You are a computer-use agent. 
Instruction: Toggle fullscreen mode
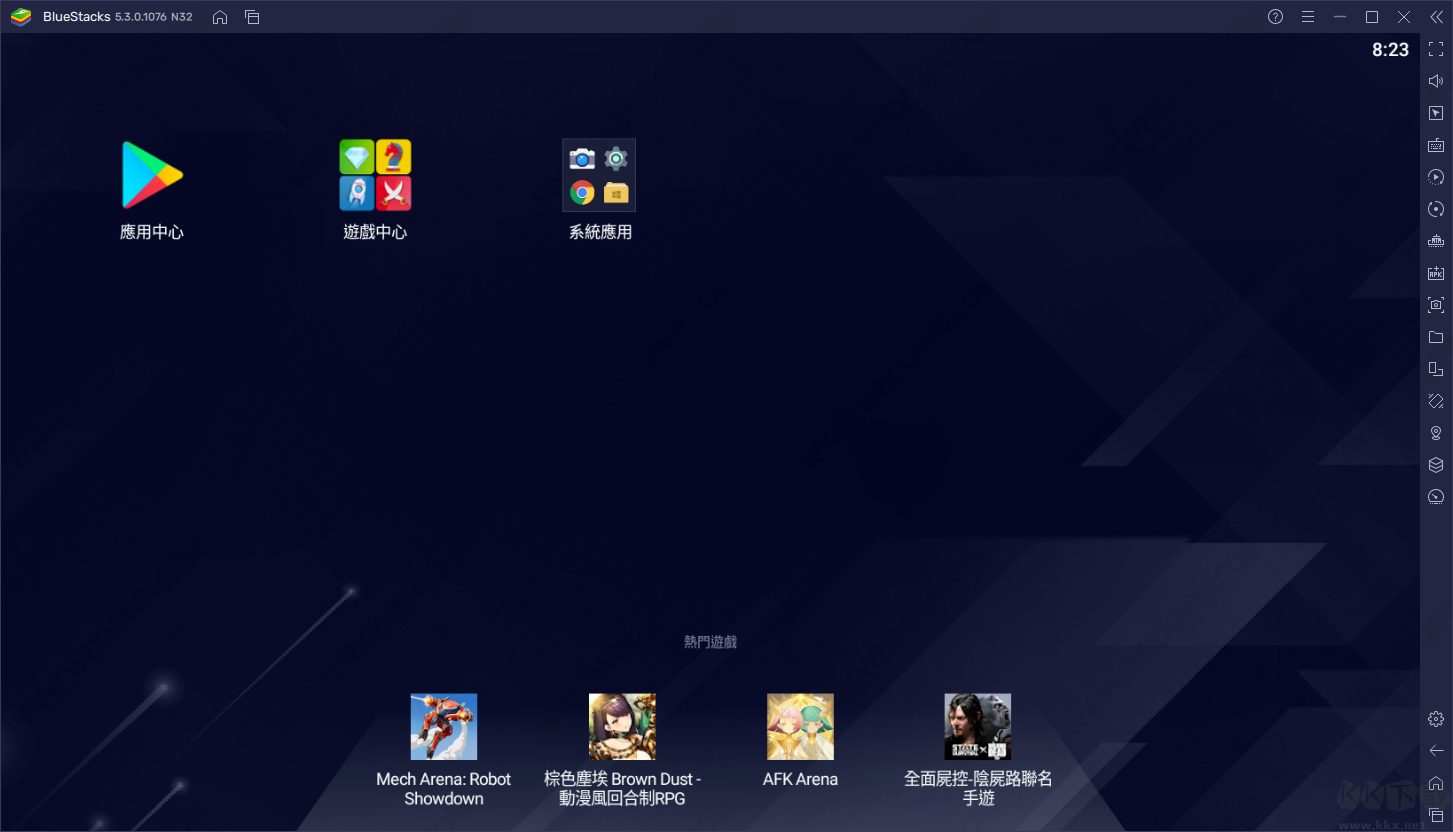[x=1436, y=48]
